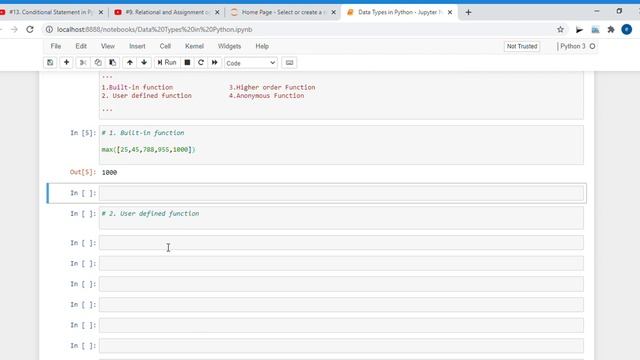Open the Widgets menu

click(x=229, y=46)
